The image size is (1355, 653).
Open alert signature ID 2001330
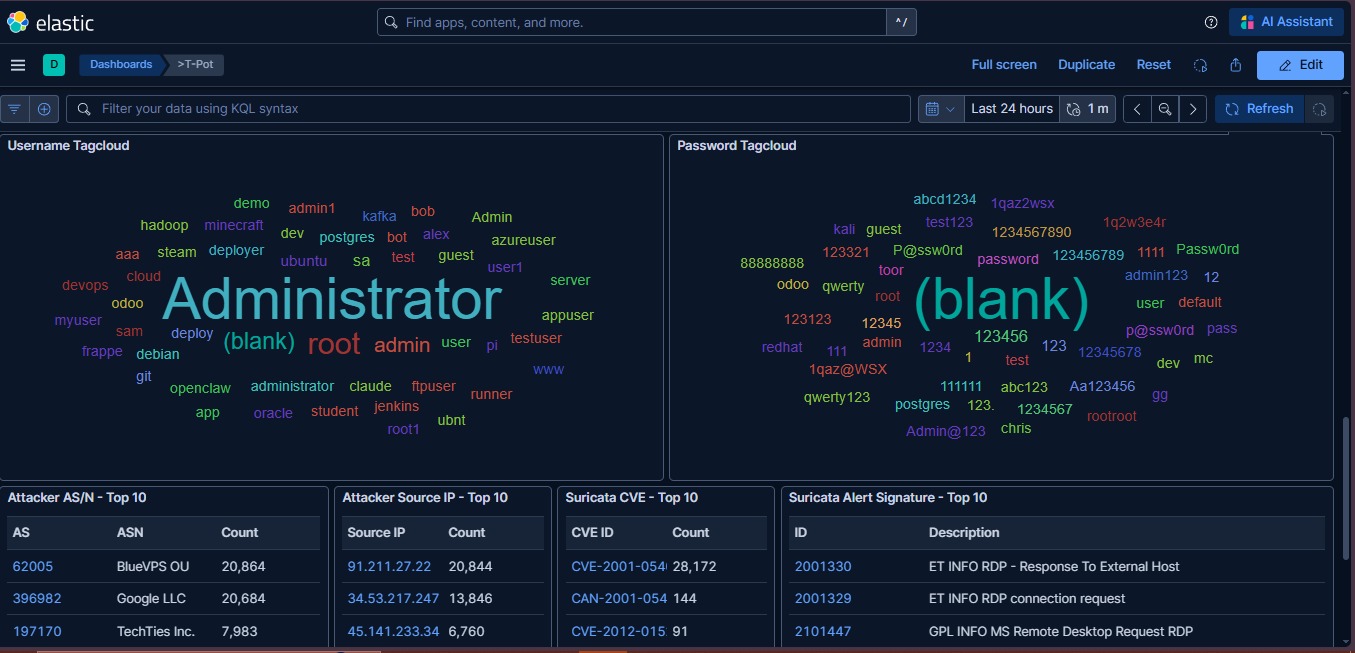[x=823, y=567]
